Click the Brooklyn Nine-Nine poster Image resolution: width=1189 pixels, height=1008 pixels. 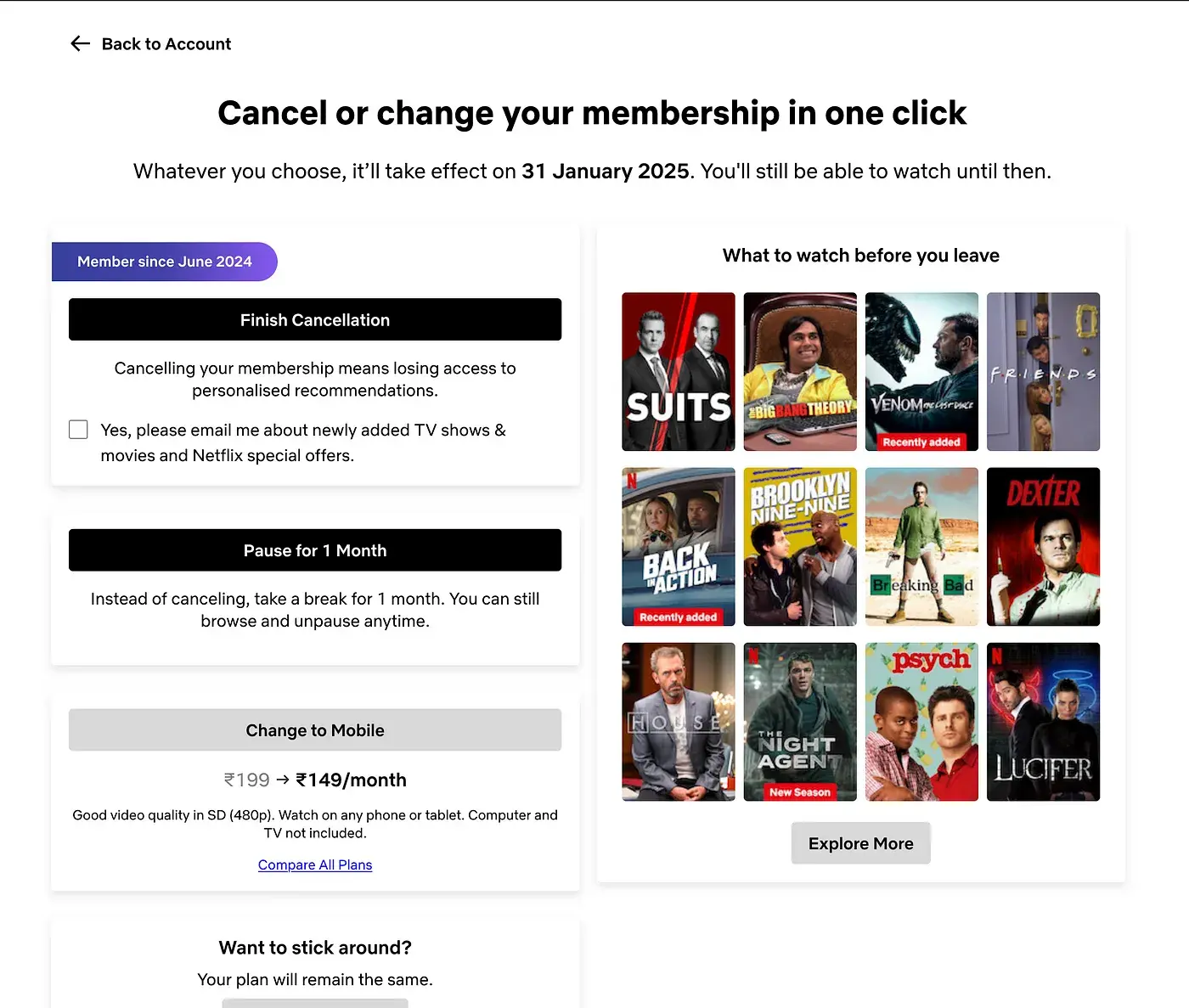click(800, 546)
